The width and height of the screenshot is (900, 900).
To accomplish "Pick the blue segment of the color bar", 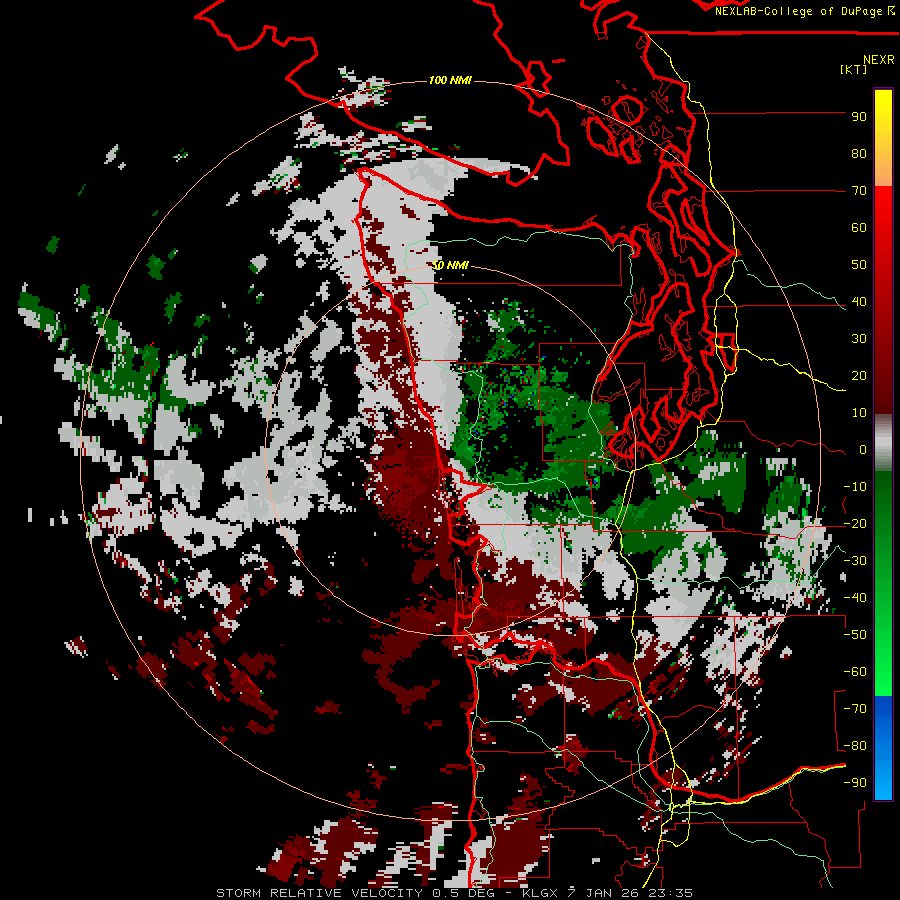I will point(883,747).
